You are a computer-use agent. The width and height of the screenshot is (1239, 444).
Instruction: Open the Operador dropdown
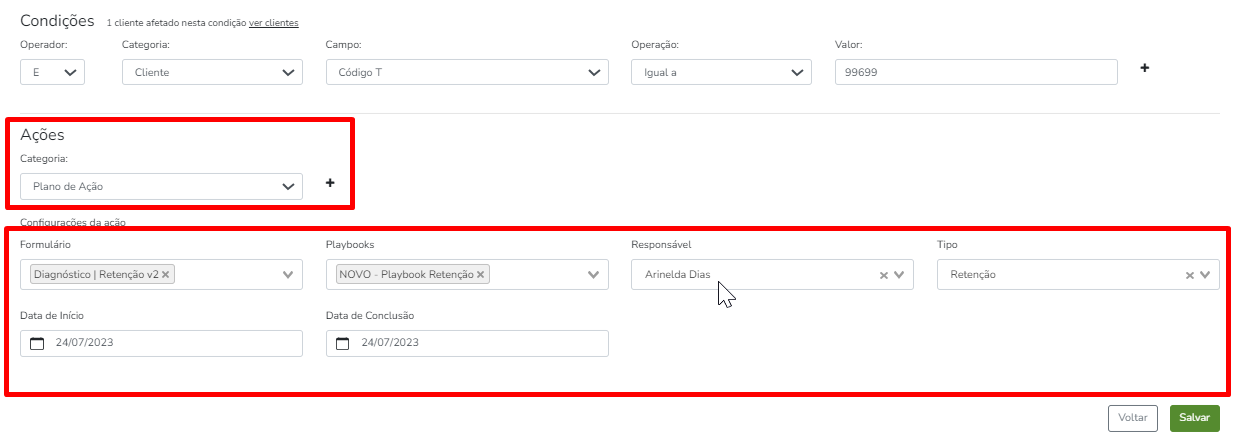point(53,73)
